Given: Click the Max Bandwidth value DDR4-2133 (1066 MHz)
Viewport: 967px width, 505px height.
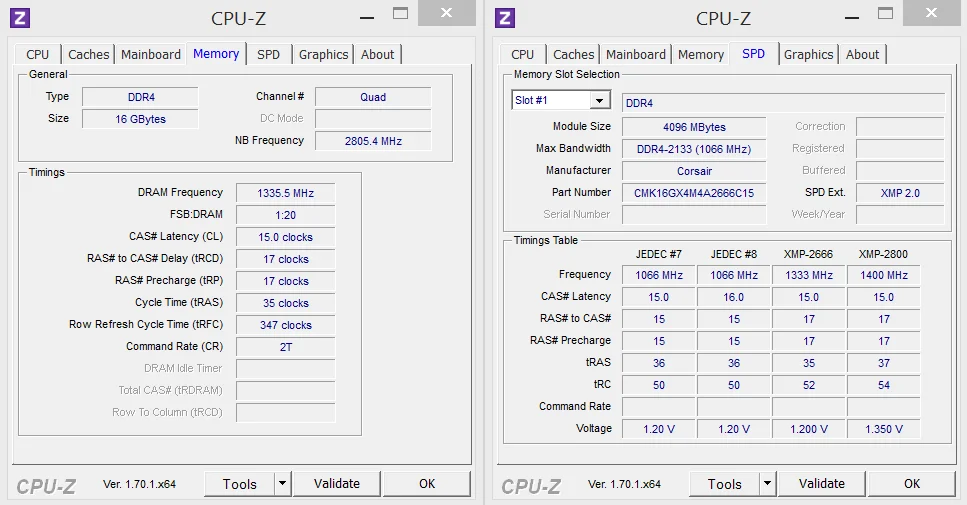Looking at the screenshot, I should point(694,149).
